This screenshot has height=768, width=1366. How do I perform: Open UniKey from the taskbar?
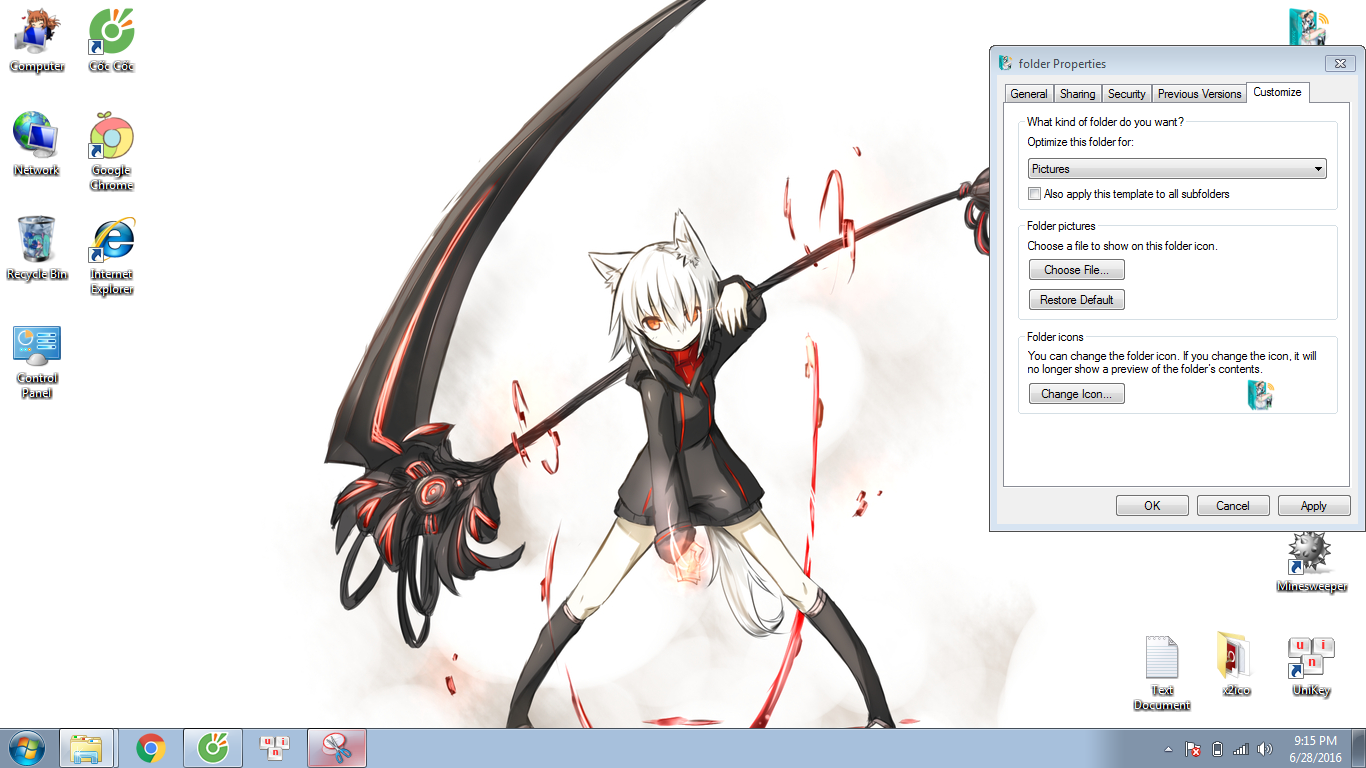(x=275, y=748)
